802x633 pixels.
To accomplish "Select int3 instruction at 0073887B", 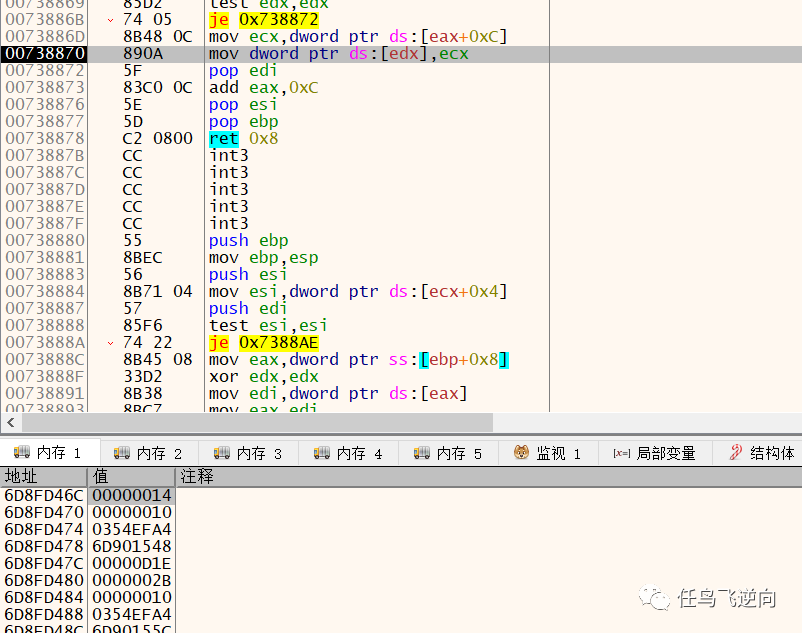I will point(229,155).
